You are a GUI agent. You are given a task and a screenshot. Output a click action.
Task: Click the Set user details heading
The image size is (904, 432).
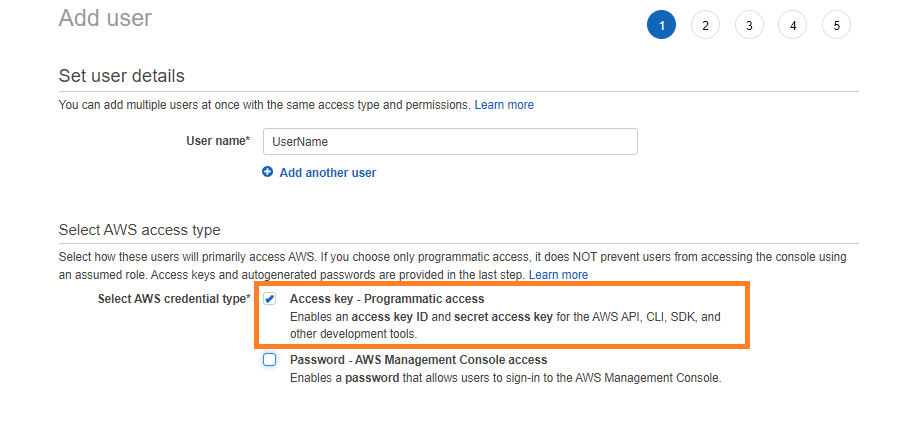click(x=122, y=76)
